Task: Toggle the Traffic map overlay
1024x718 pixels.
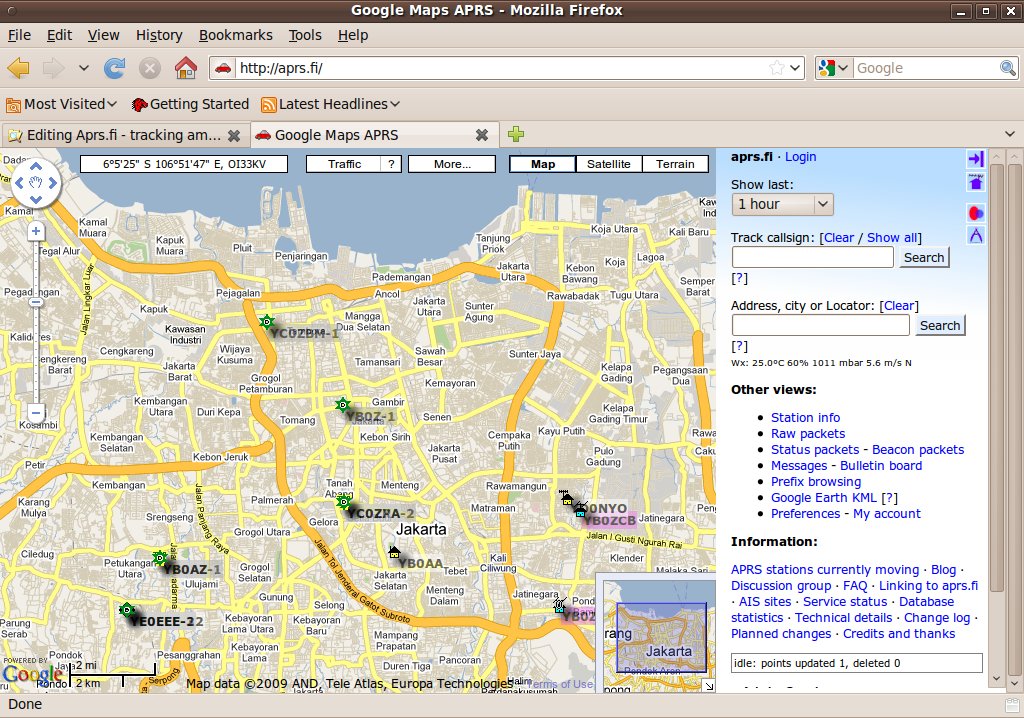Action: [344, 164]
